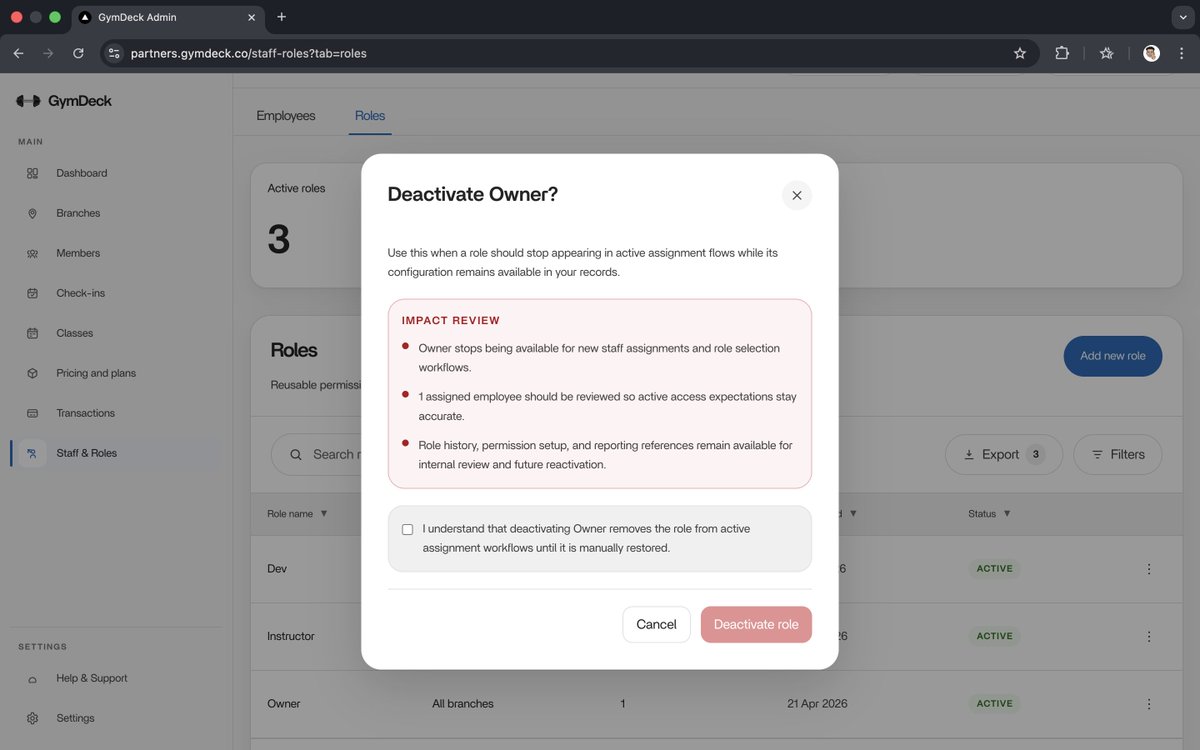Open Help & Support
This screenshot has width=1200, height=750.
[x=91, y=678]
